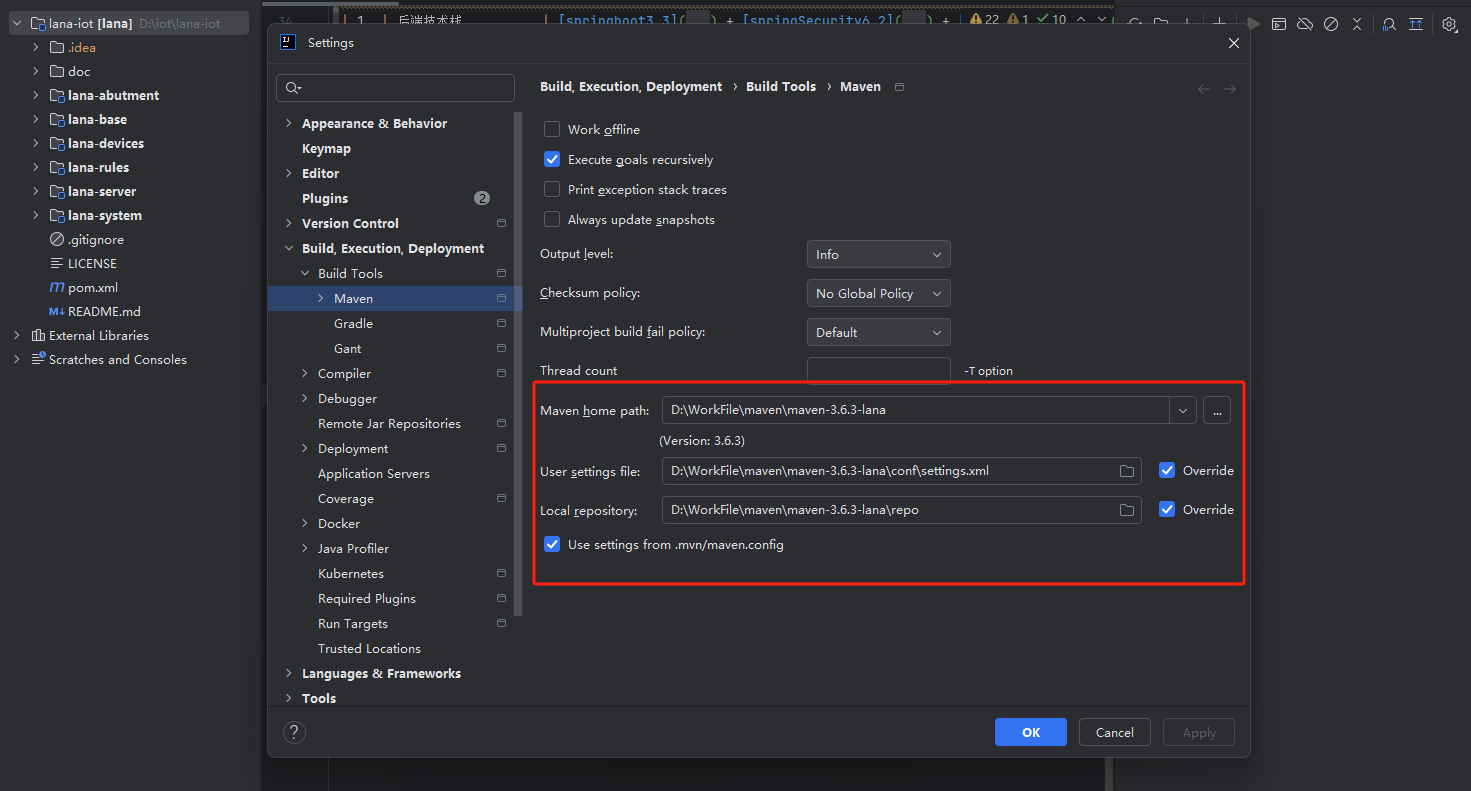Open the Output level dropdown
Viewport: 1471px width, 791px height.
tap(878, 255)
